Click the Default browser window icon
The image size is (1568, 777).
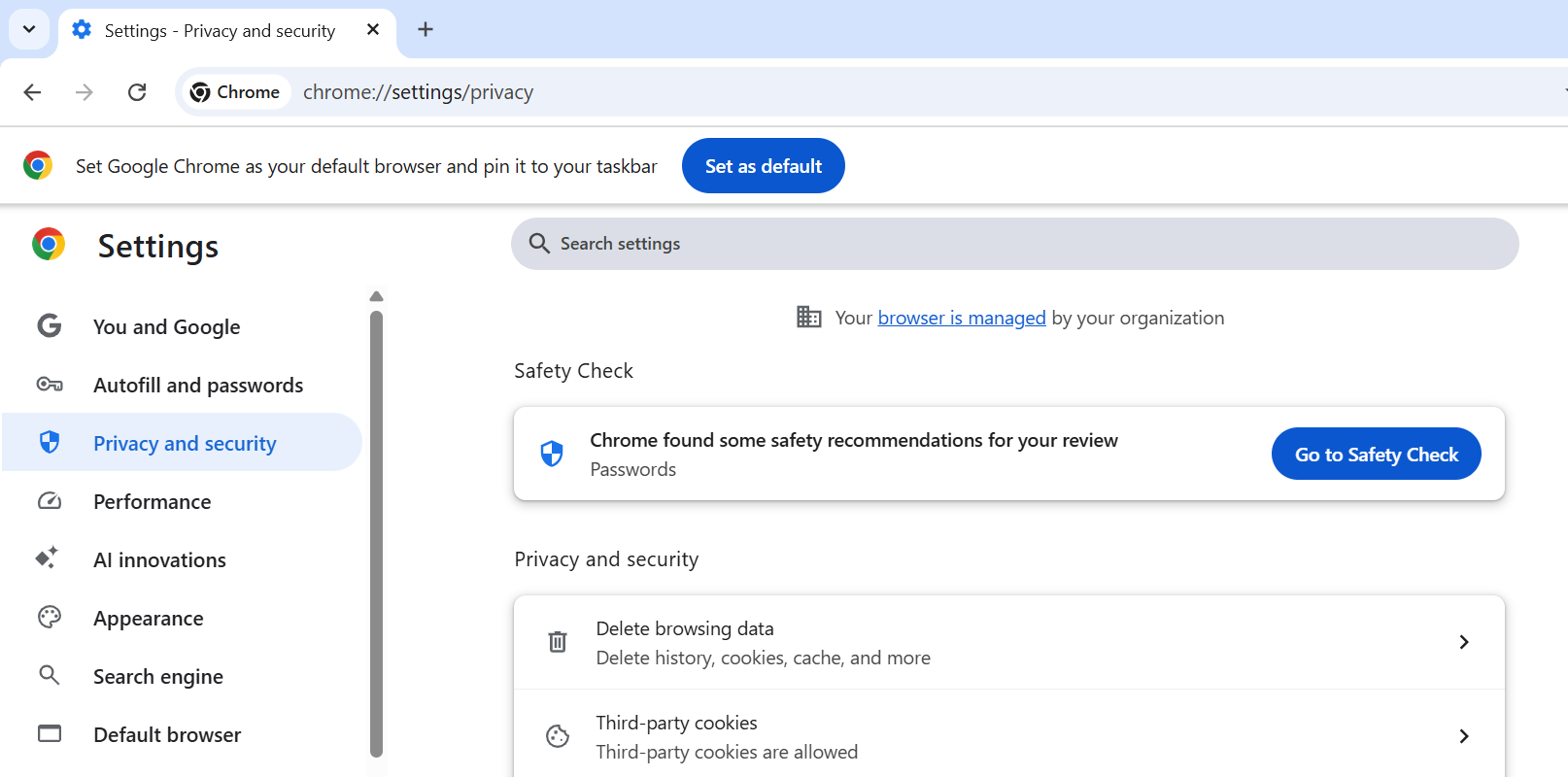[x=50, y=733]
